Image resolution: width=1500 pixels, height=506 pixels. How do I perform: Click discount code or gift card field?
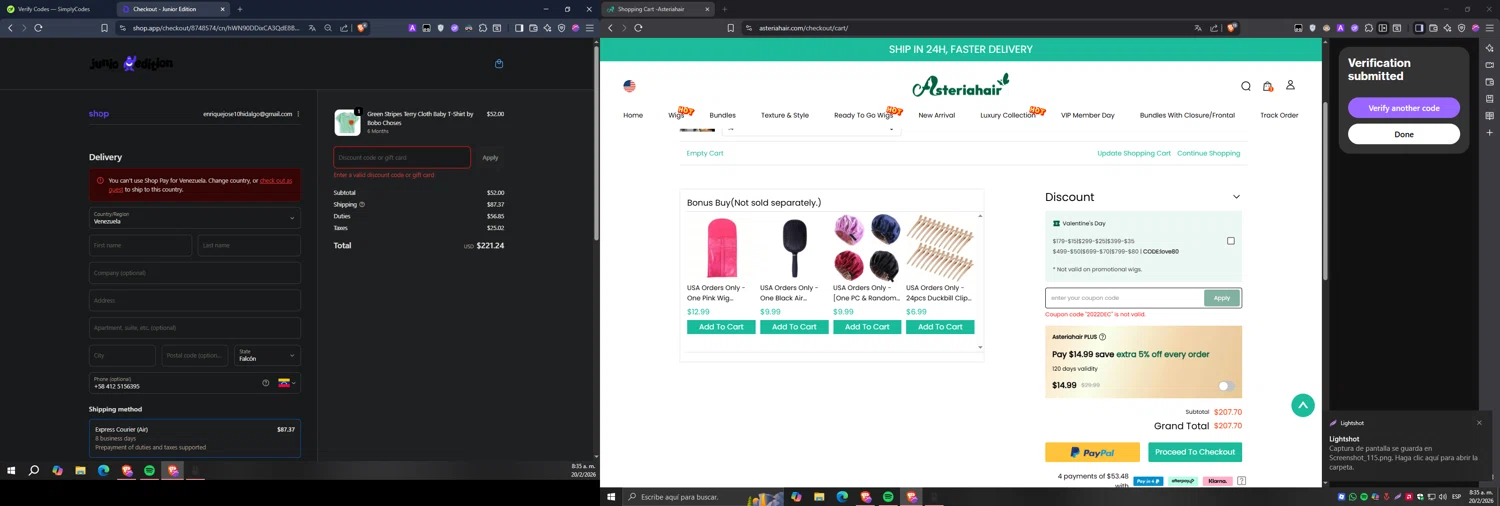tap(402, 157)
